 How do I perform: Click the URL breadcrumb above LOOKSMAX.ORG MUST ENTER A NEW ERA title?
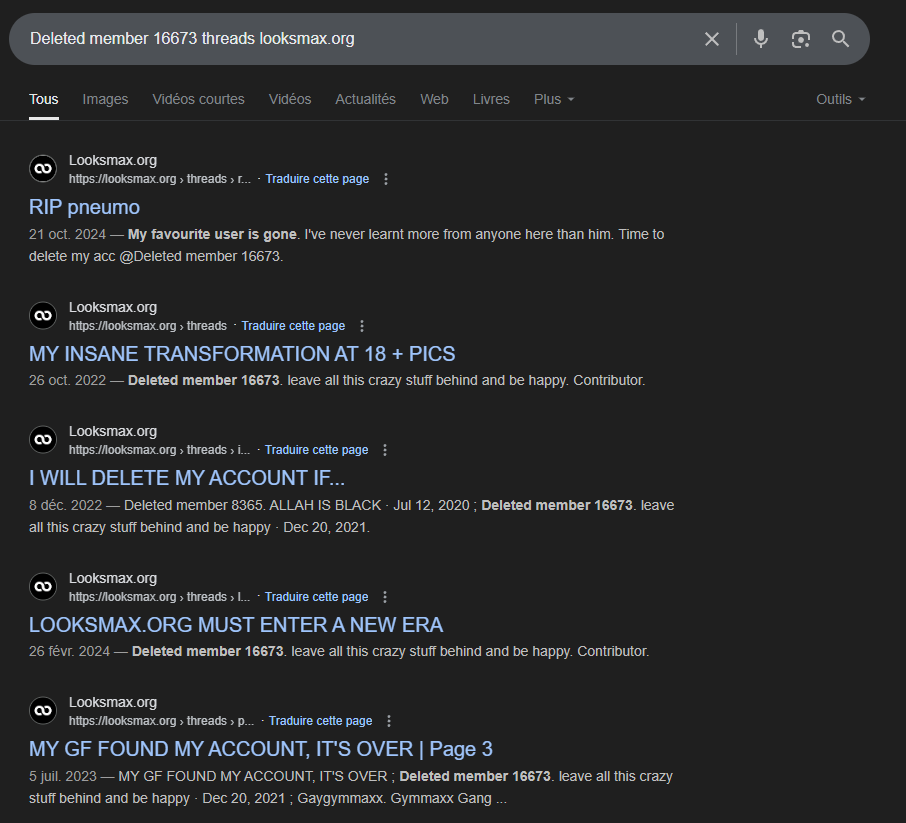coord(159,597)
